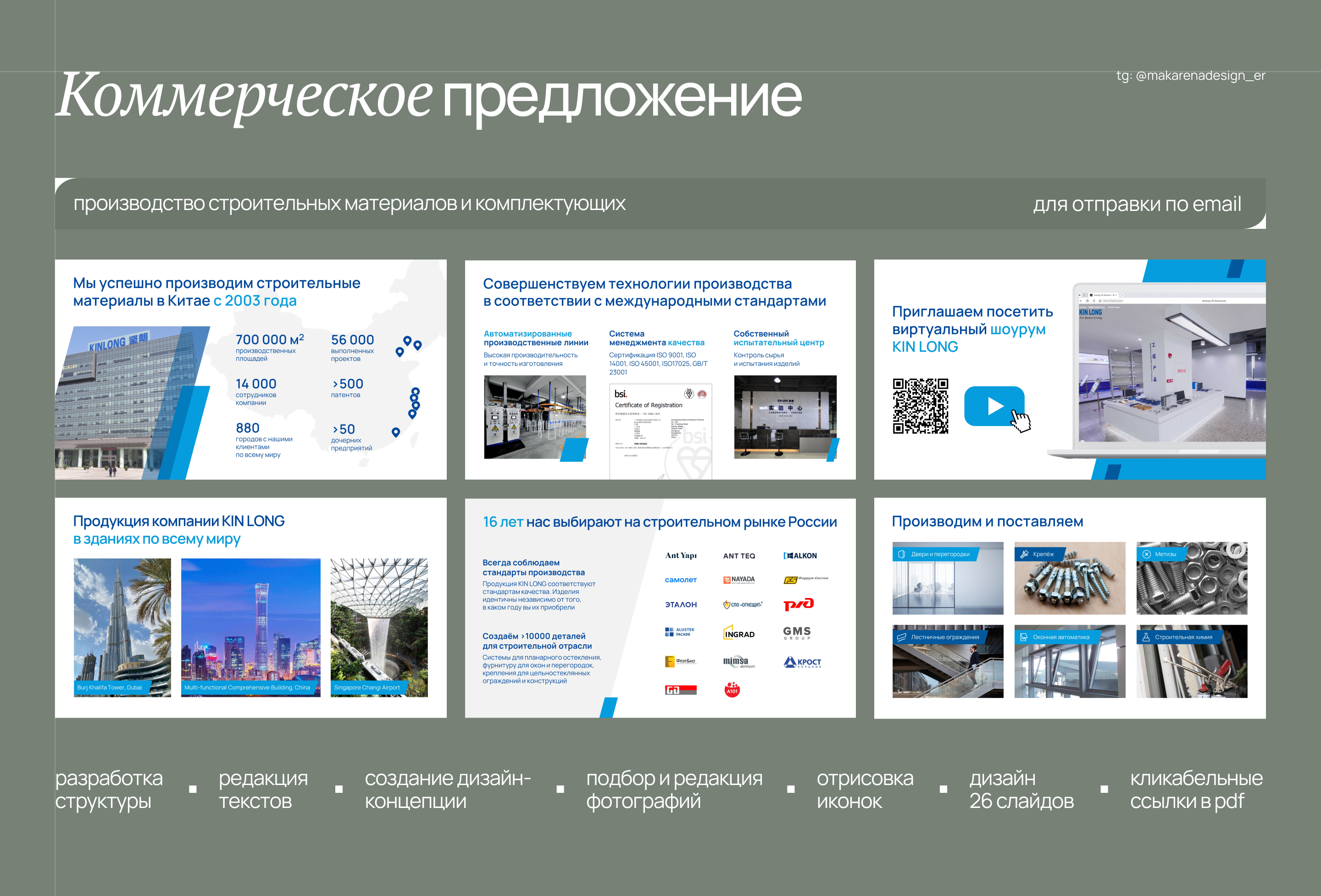Click the самолет client logo

point(680,580)
